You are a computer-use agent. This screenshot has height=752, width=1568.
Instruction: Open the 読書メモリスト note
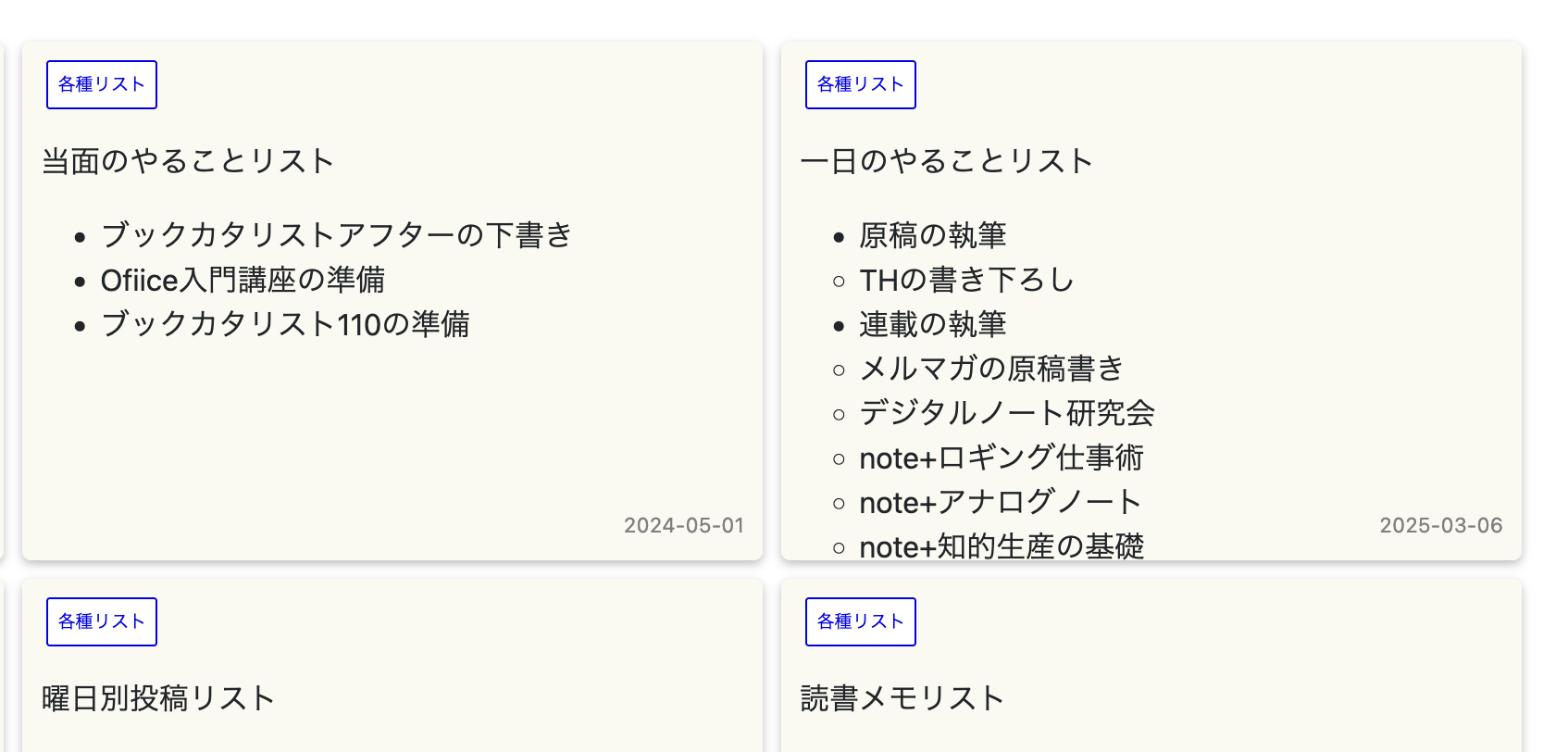click(902, 698)
